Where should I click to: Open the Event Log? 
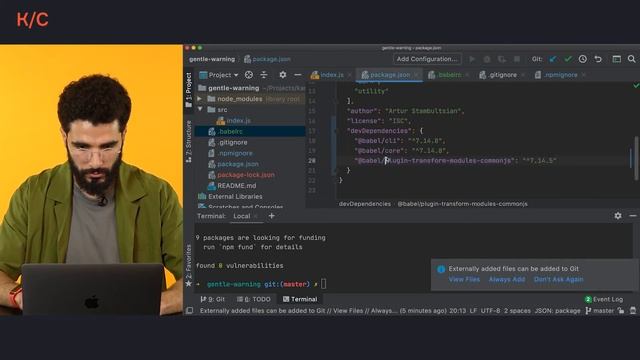click(604, 299)
